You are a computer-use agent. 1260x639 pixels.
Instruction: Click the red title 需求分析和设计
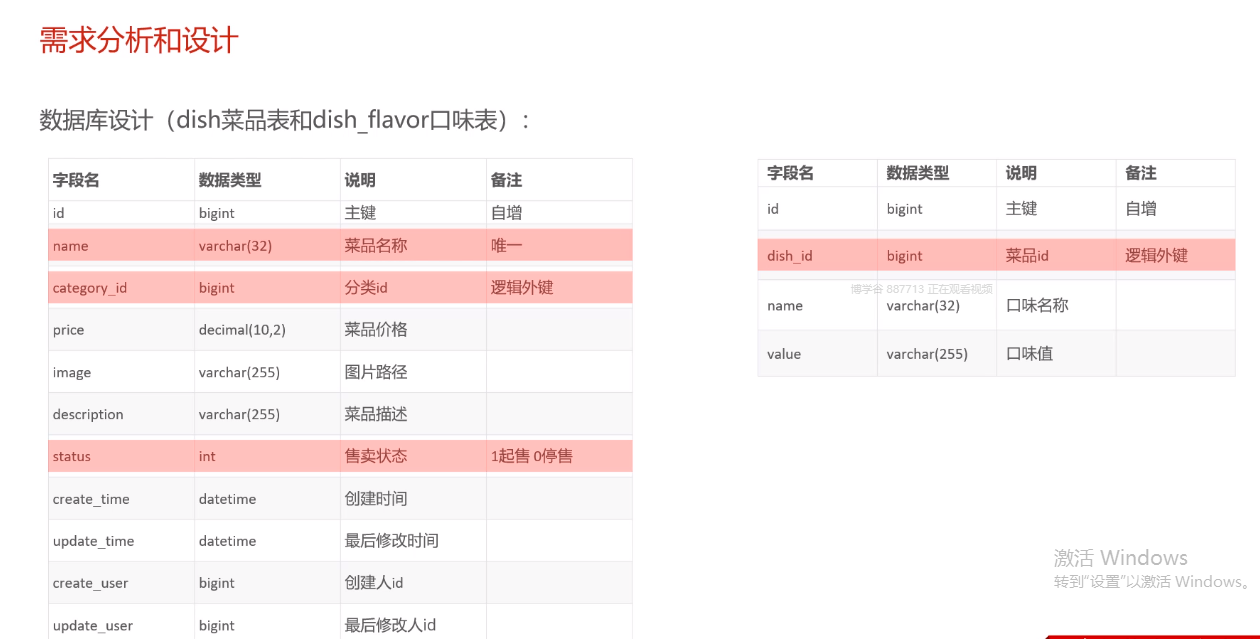pos(138,40)
